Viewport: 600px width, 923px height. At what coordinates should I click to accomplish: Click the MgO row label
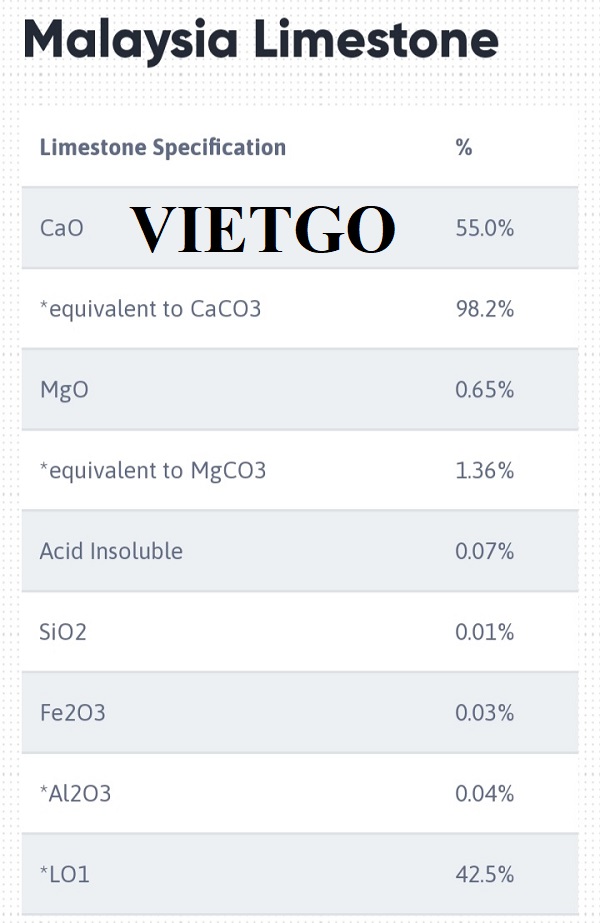pos(64,390)
